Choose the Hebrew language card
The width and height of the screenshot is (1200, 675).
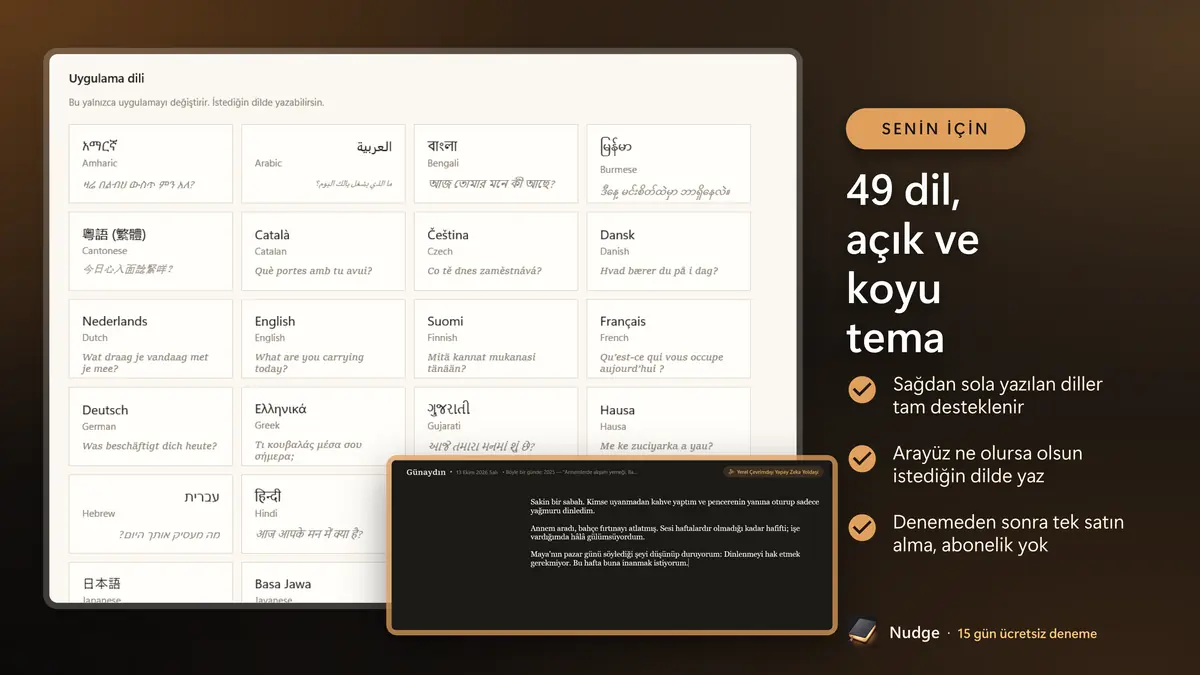point(151,514)
